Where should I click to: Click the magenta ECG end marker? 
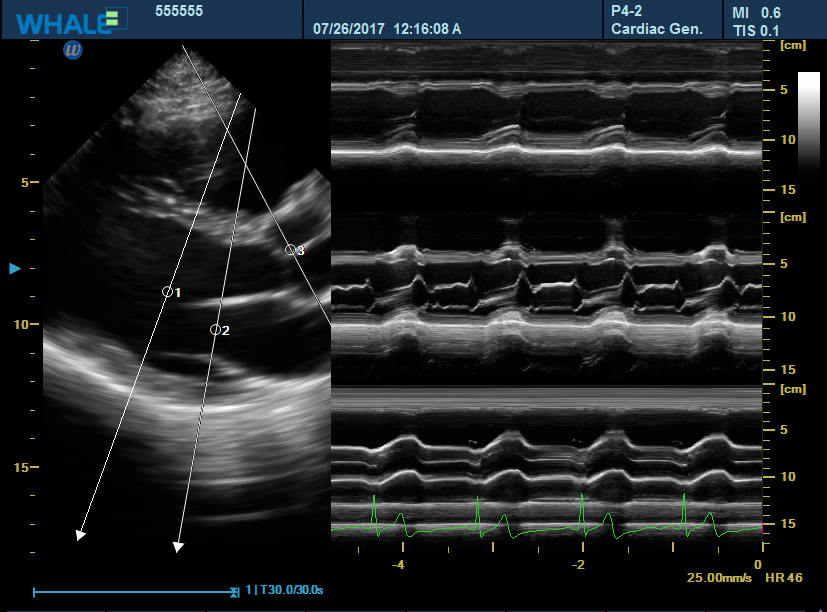(x=762, y=526)
